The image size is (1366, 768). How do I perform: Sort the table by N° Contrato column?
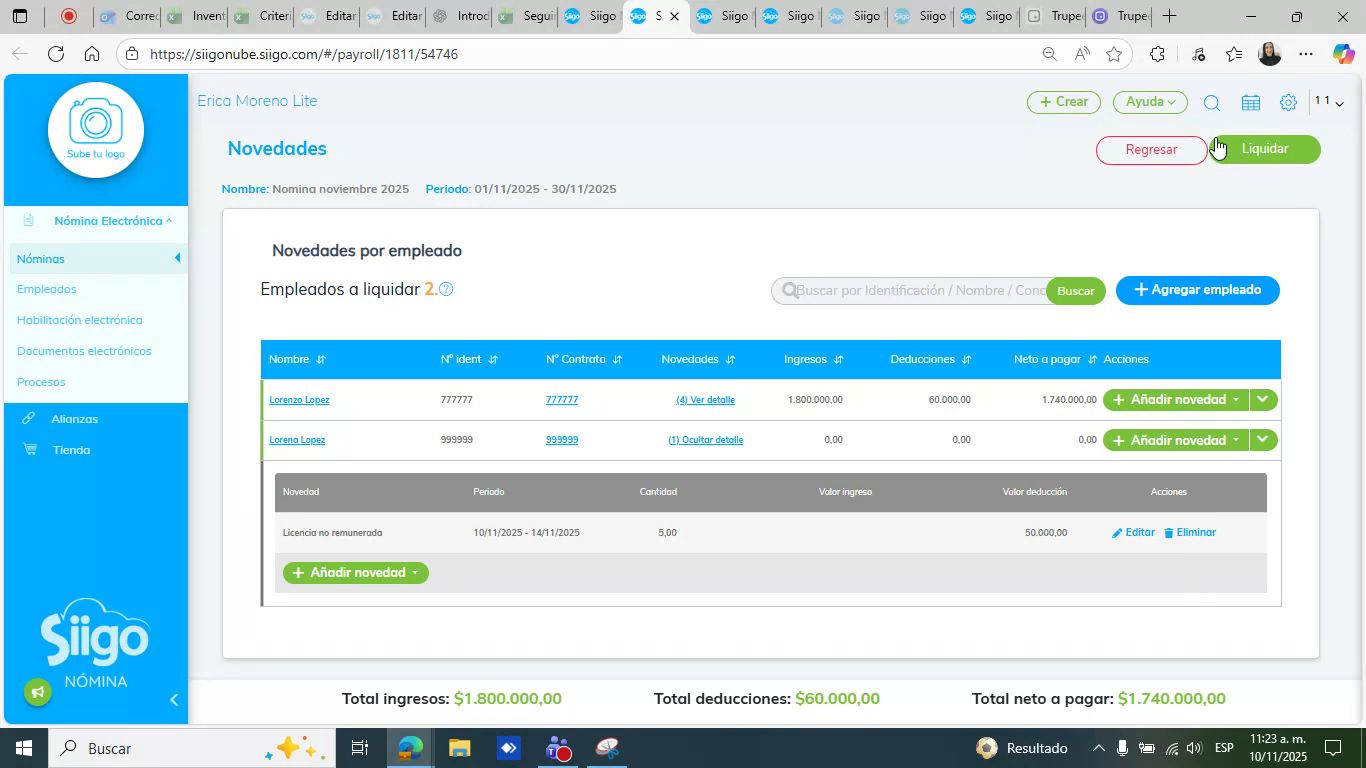(x=617, y=359)
